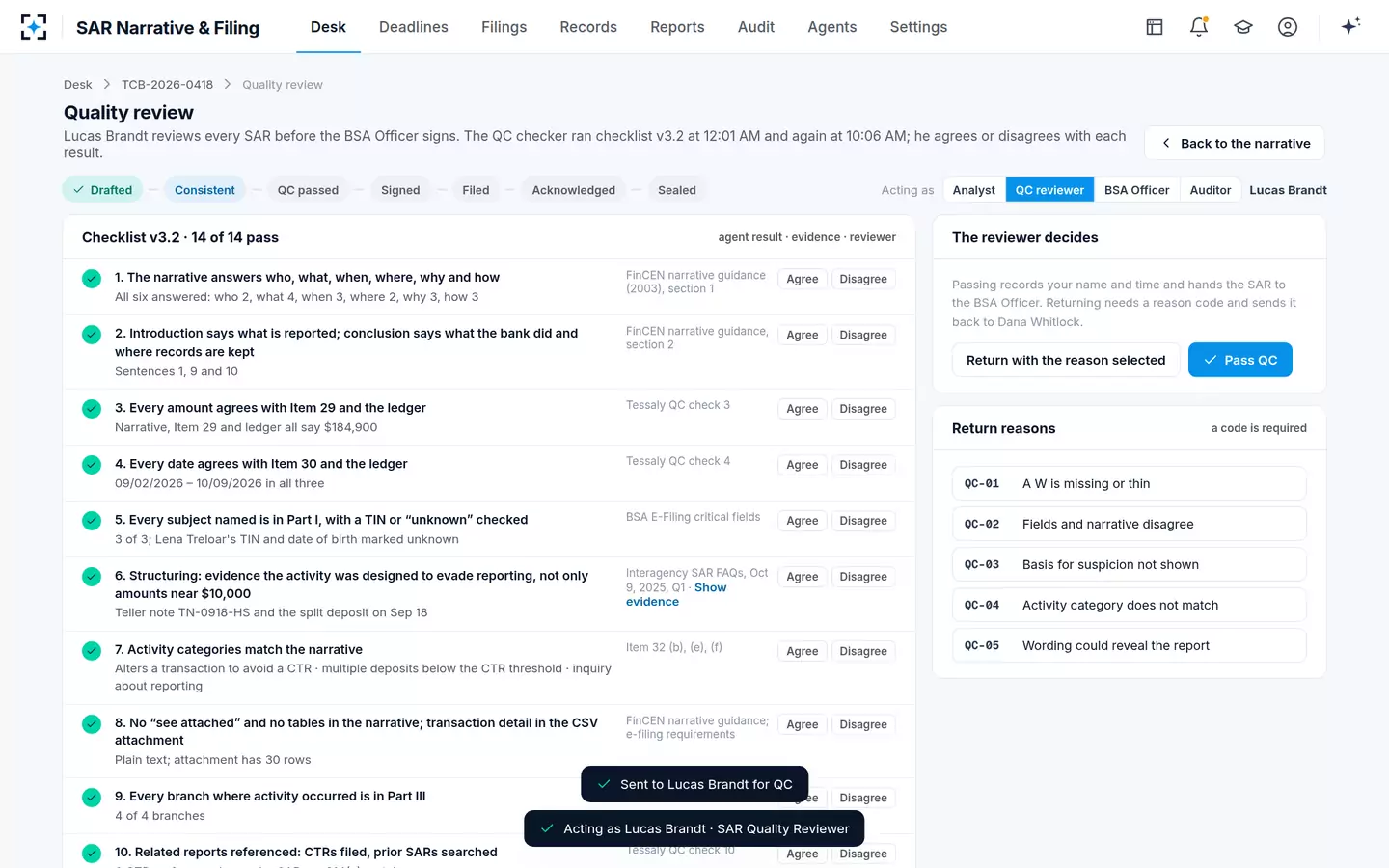1389x868 pixels.
Task: Click the sparkle AI assistant icon
Action: (x=1350, y=26)
